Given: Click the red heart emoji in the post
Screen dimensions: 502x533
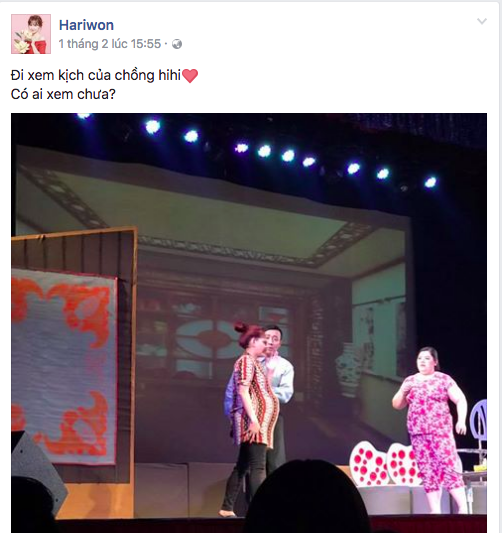Looking at the screenshot, I should pos(190,75).
